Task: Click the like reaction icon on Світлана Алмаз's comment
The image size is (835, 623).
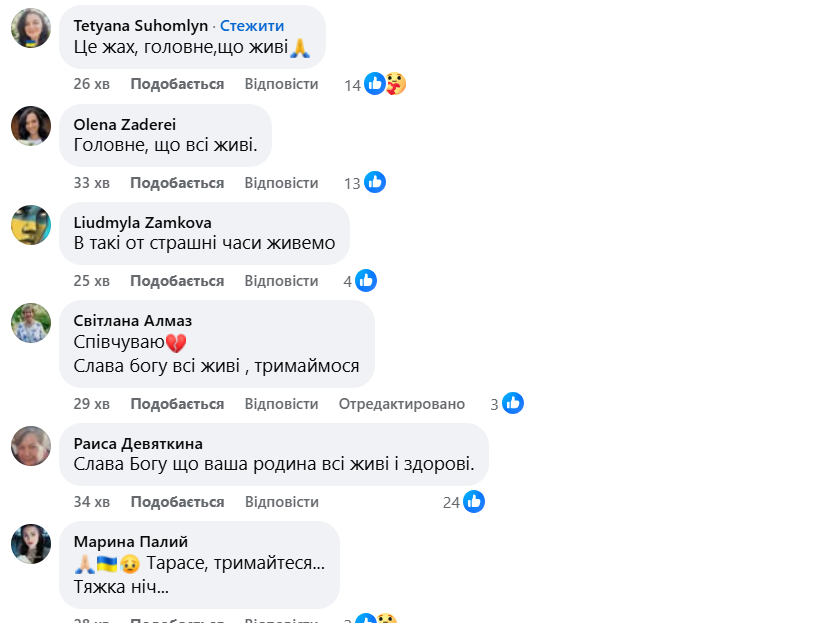Action: pyautogui.click(x=513, y=403)
